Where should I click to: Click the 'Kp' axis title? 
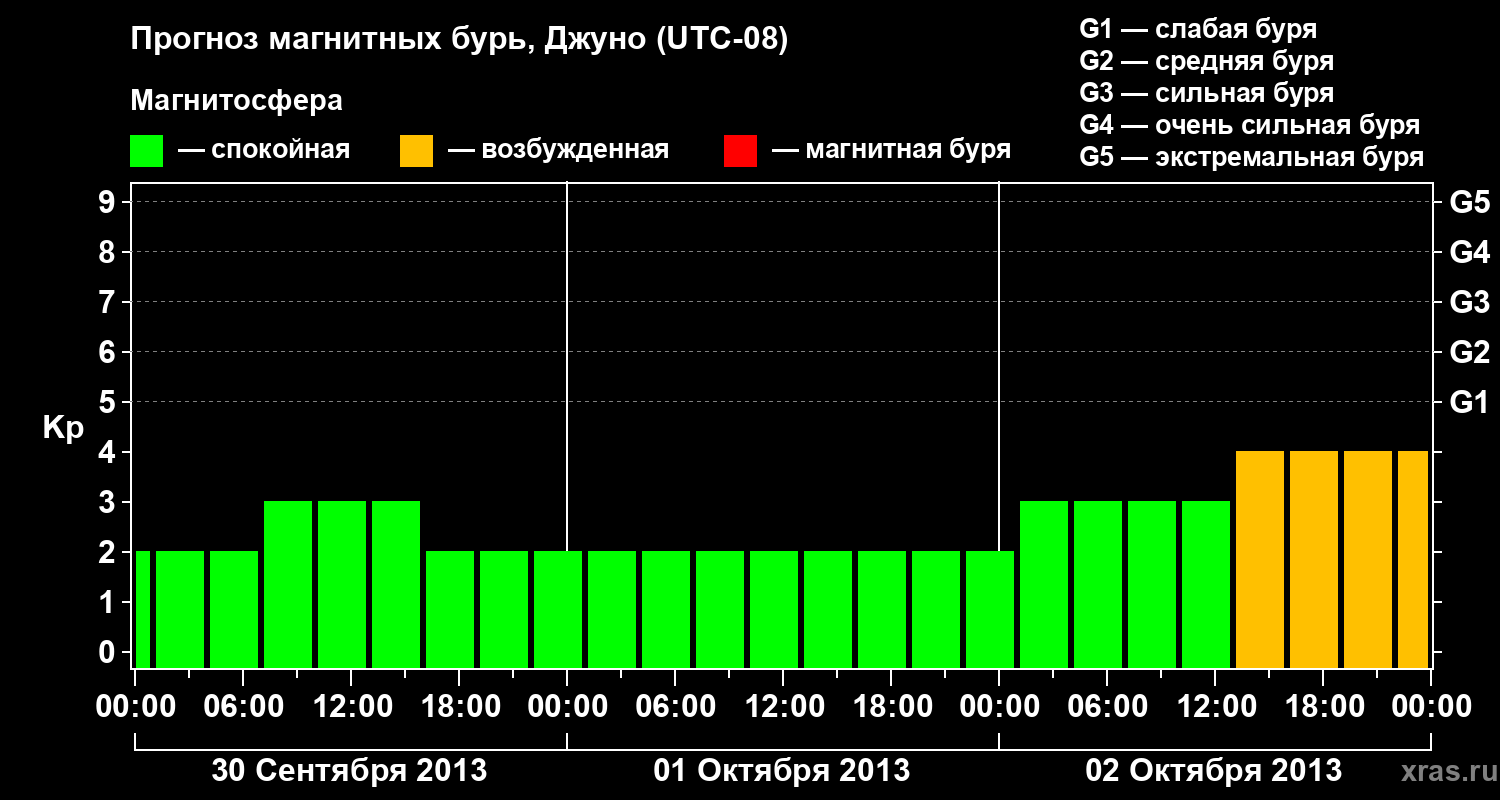[x=63, y=428]
